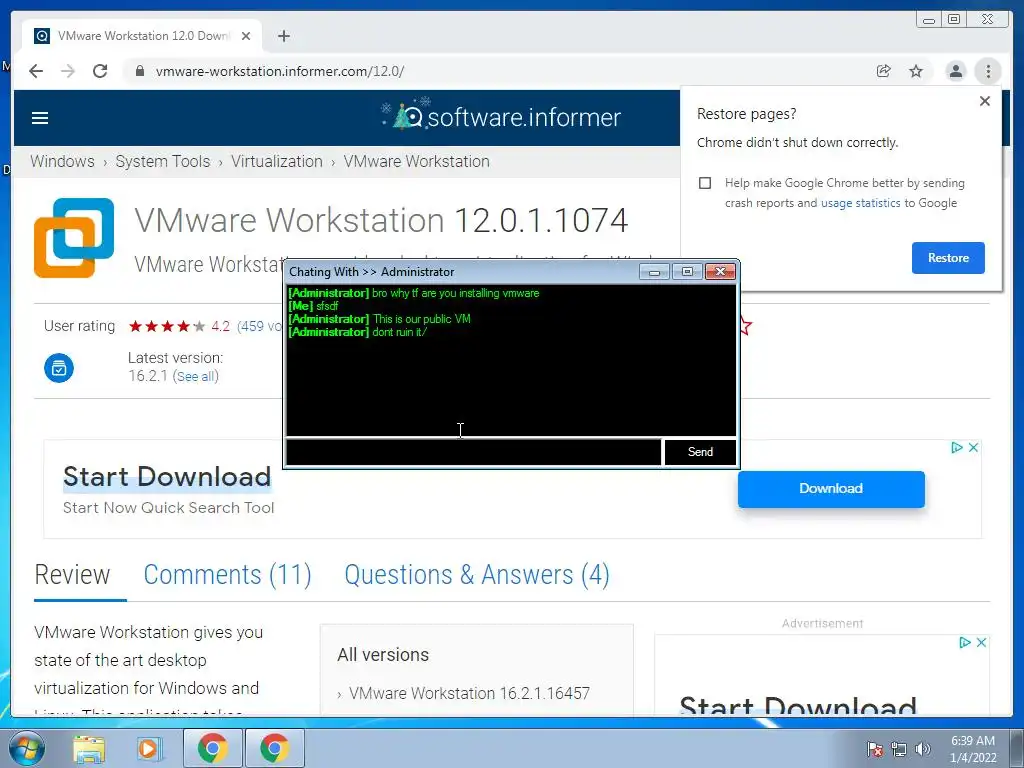The image size is (1024, 768).
Task: Click the sidebar AdChoices icon
Action: [x=965, y=643]
